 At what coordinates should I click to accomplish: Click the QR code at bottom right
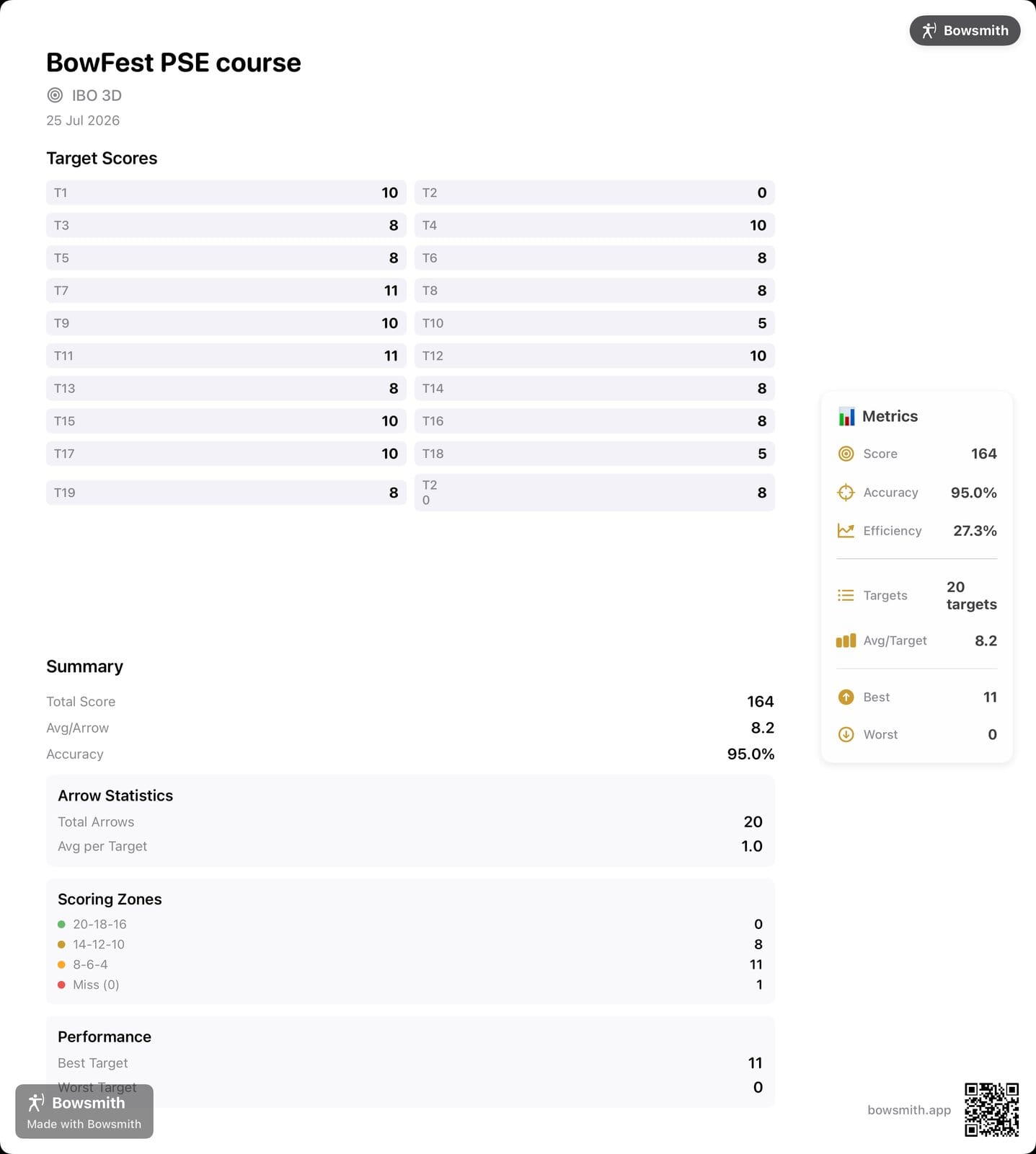(992, 1109)
